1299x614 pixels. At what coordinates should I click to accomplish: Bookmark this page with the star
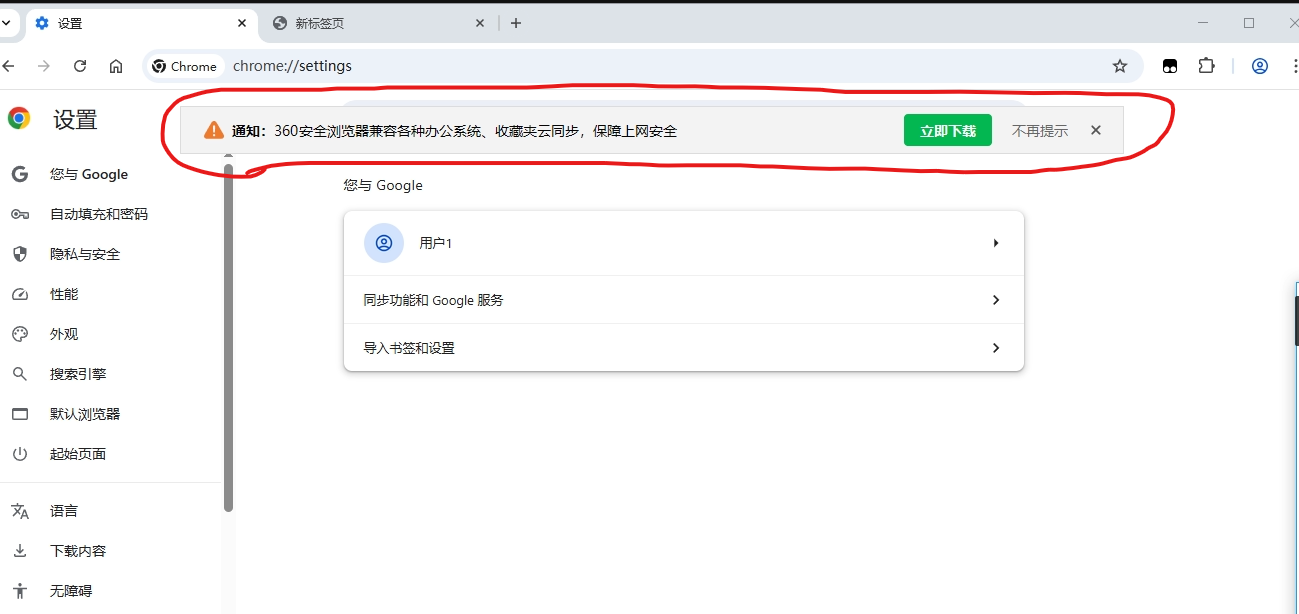[1120, 66]
